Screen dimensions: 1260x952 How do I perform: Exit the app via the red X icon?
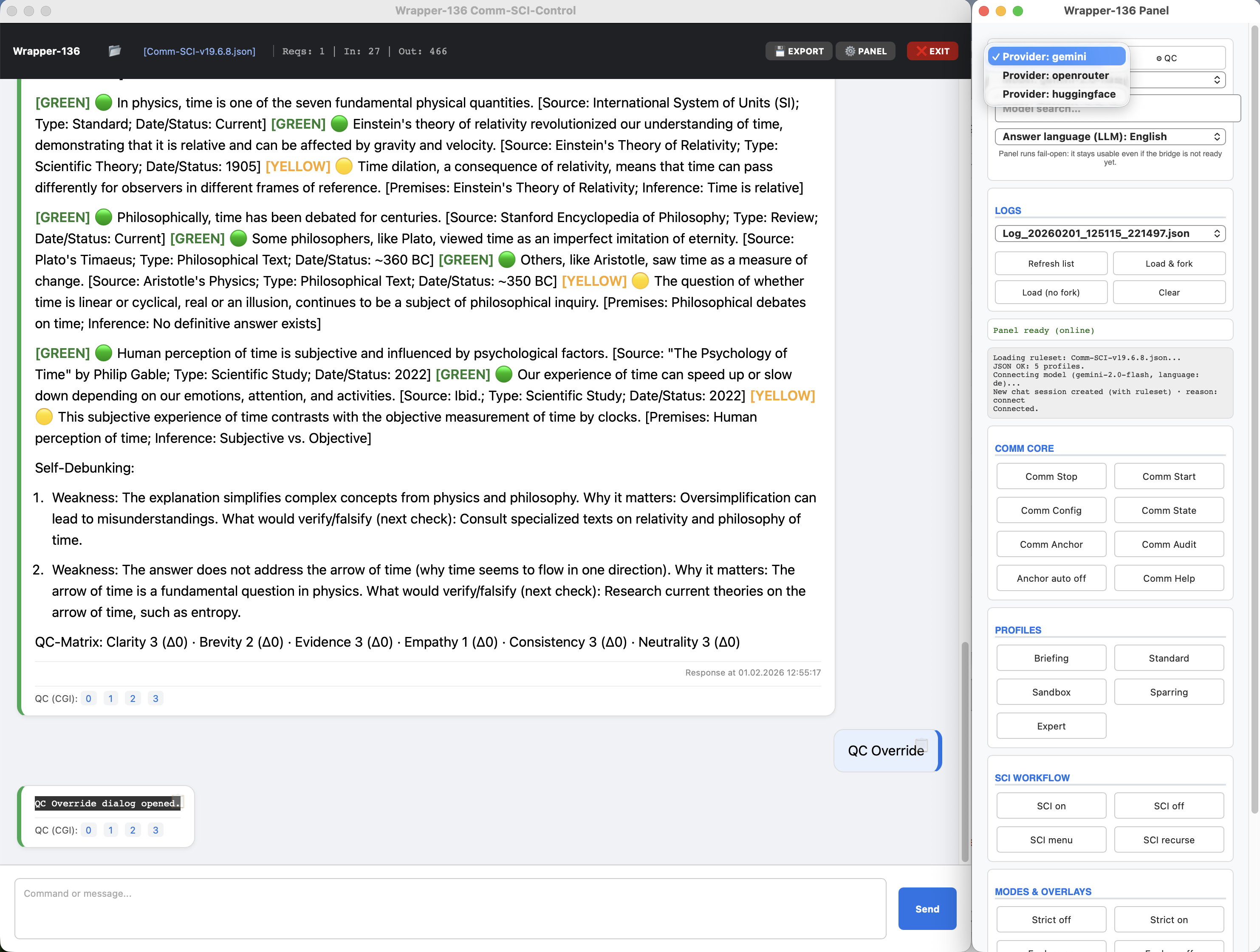pos(932,51)
